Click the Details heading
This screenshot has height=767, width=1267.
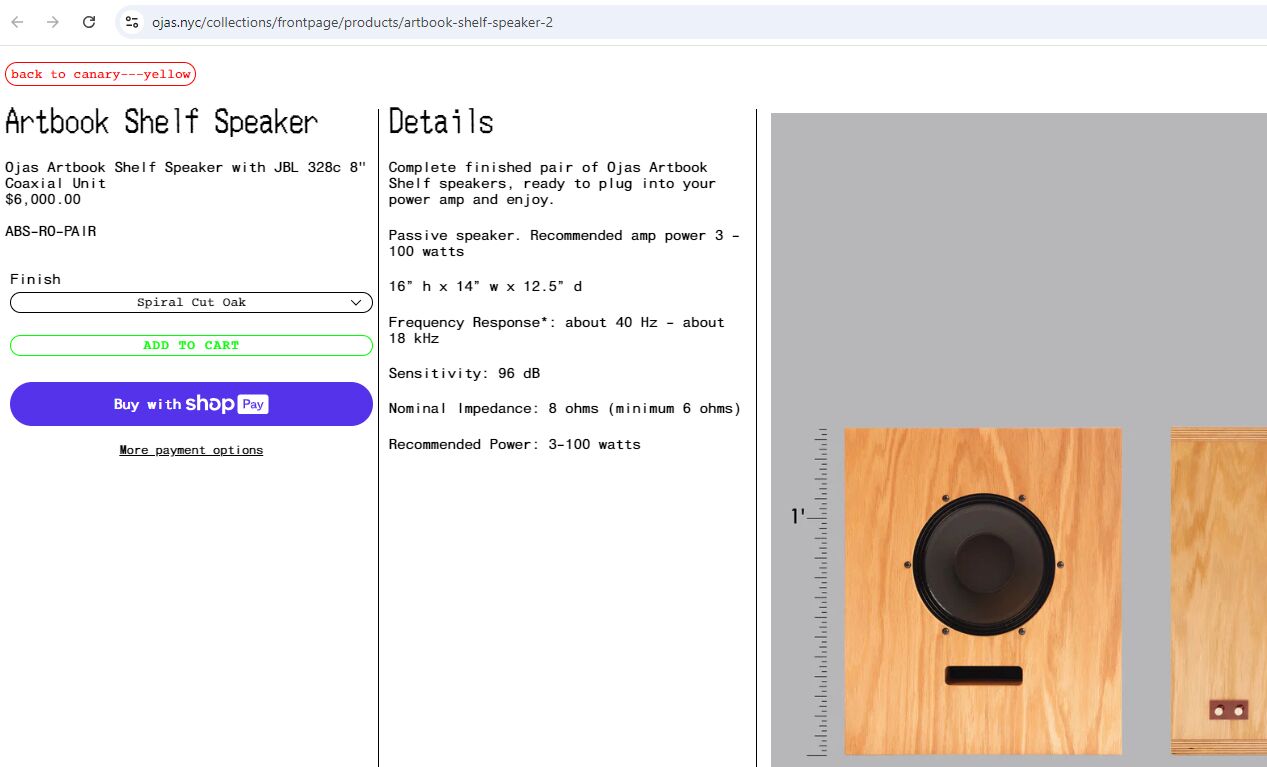[x=441, y=122]
